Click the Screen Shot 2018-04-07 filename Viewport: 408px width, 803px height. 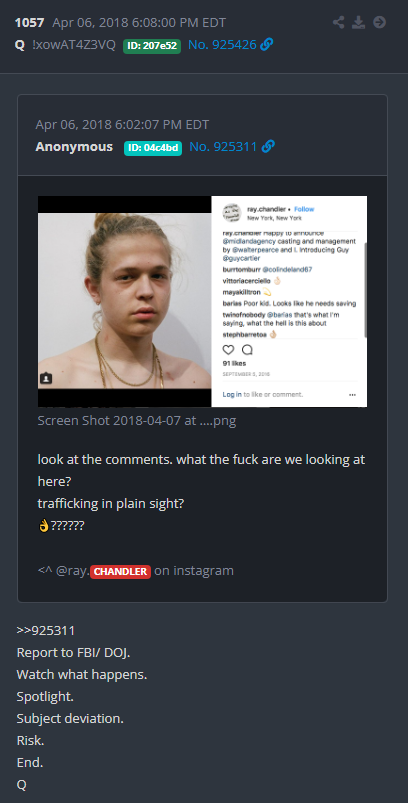tap(137, 421)
